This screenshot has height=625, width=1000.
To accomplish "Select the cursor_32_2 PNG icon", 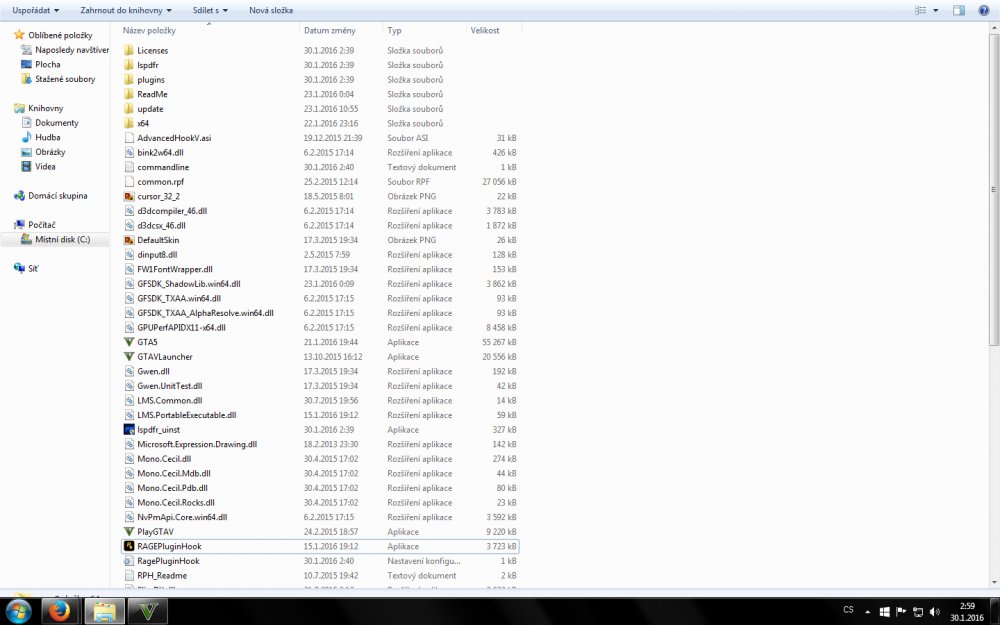I will [129, 196].
